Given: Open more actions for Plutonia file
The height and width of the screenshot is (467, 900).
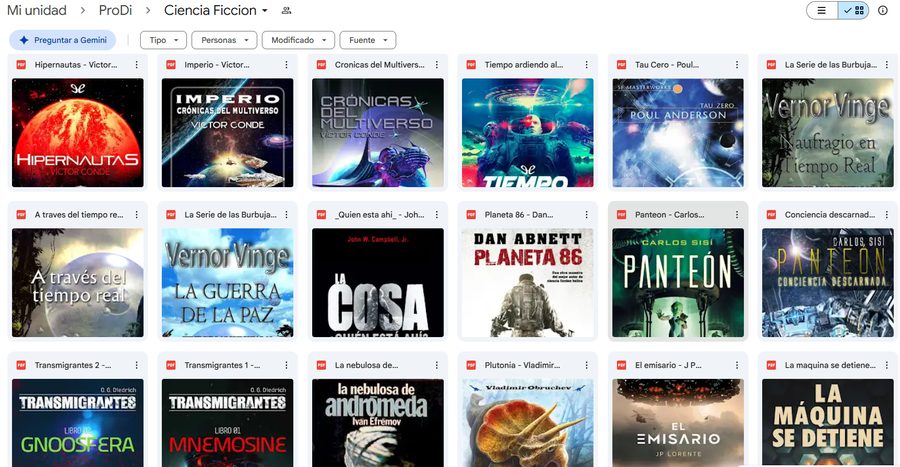Looking at the screenshot, I should click(587, 365).
